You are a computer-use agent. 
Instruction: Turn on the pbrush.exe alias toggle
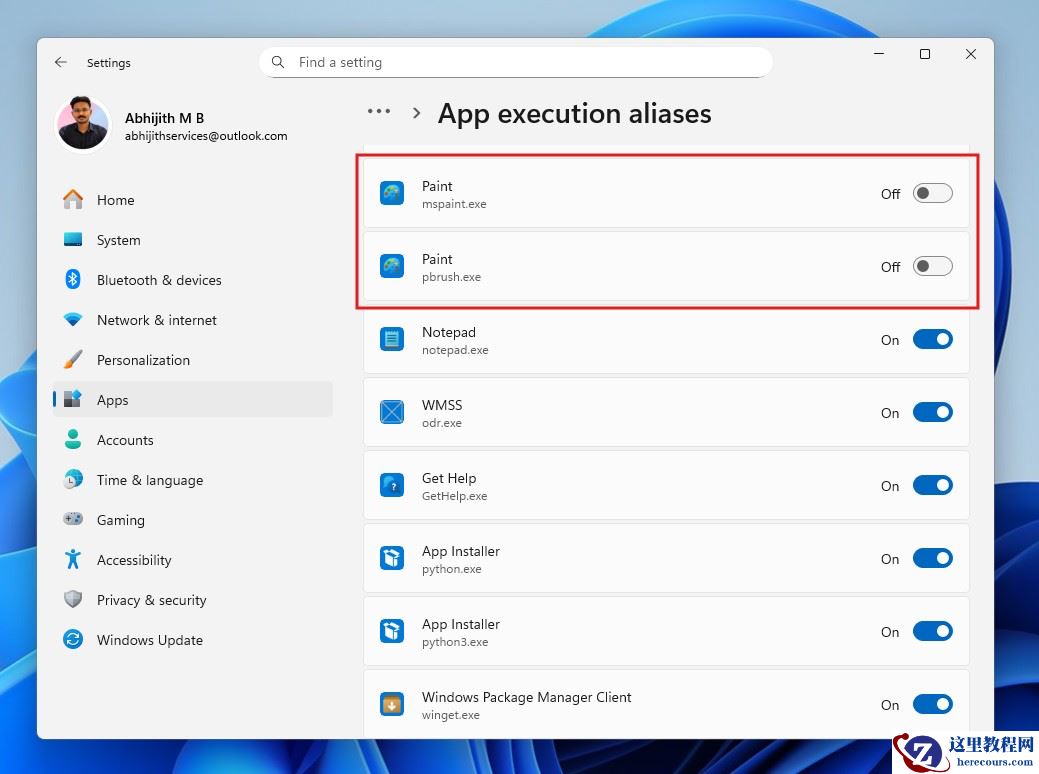coord(932,266)
